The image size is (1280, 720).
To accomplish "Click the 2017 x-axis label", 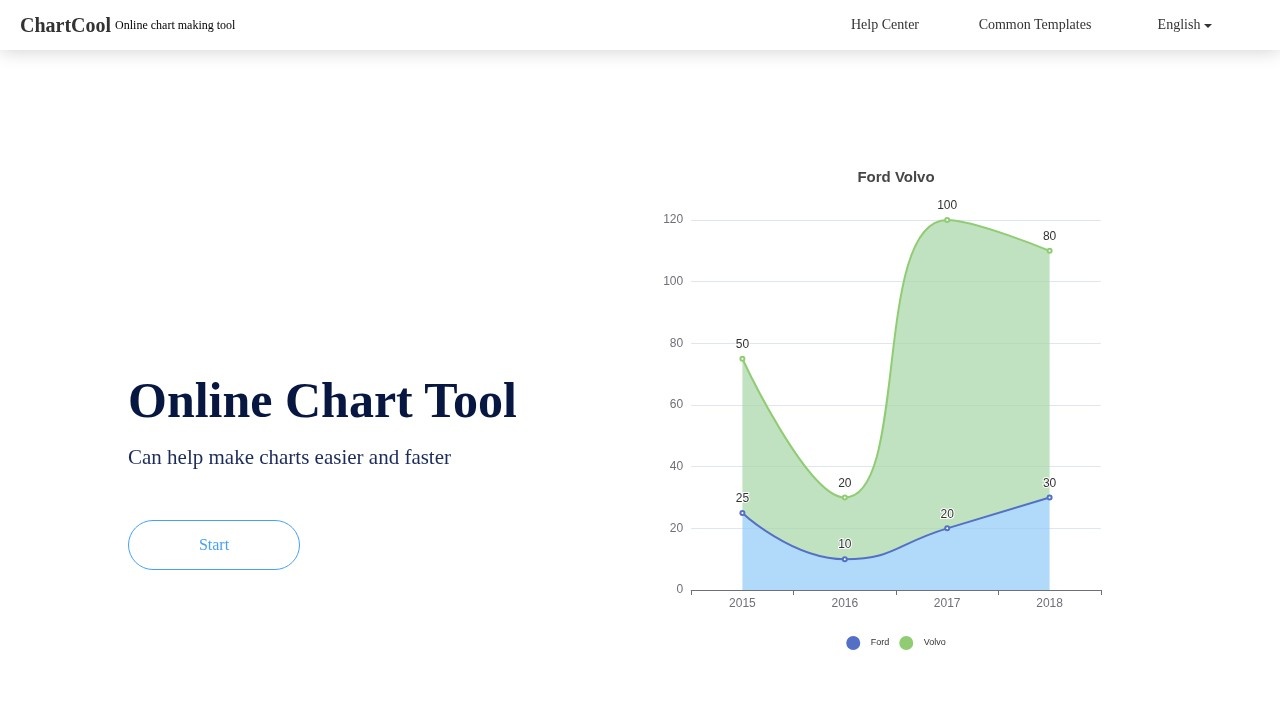I will [947, 603].
